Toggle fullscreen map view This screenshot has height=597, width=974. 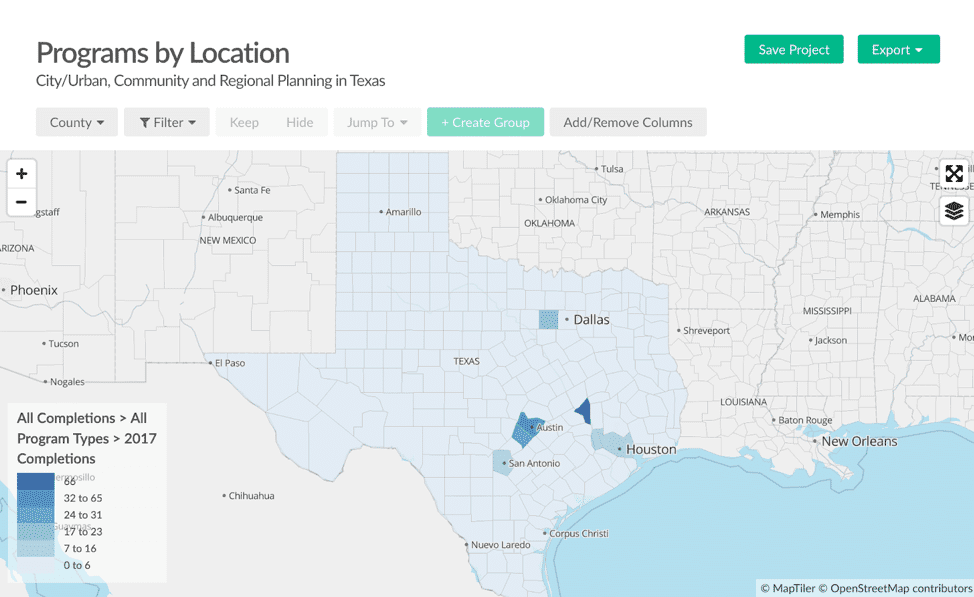954,174
